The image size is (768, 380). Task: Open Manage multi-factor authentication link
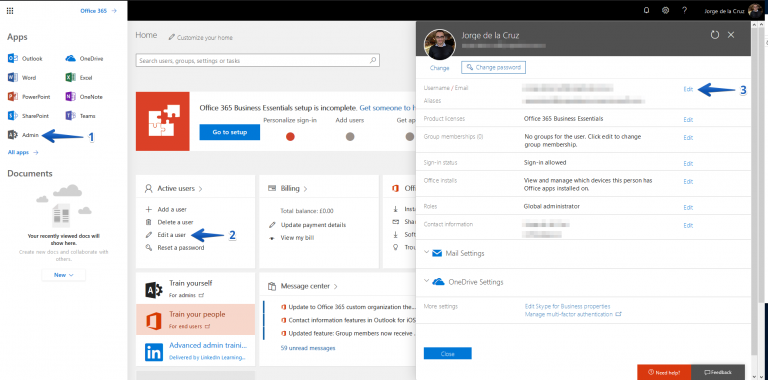(573, 314)
